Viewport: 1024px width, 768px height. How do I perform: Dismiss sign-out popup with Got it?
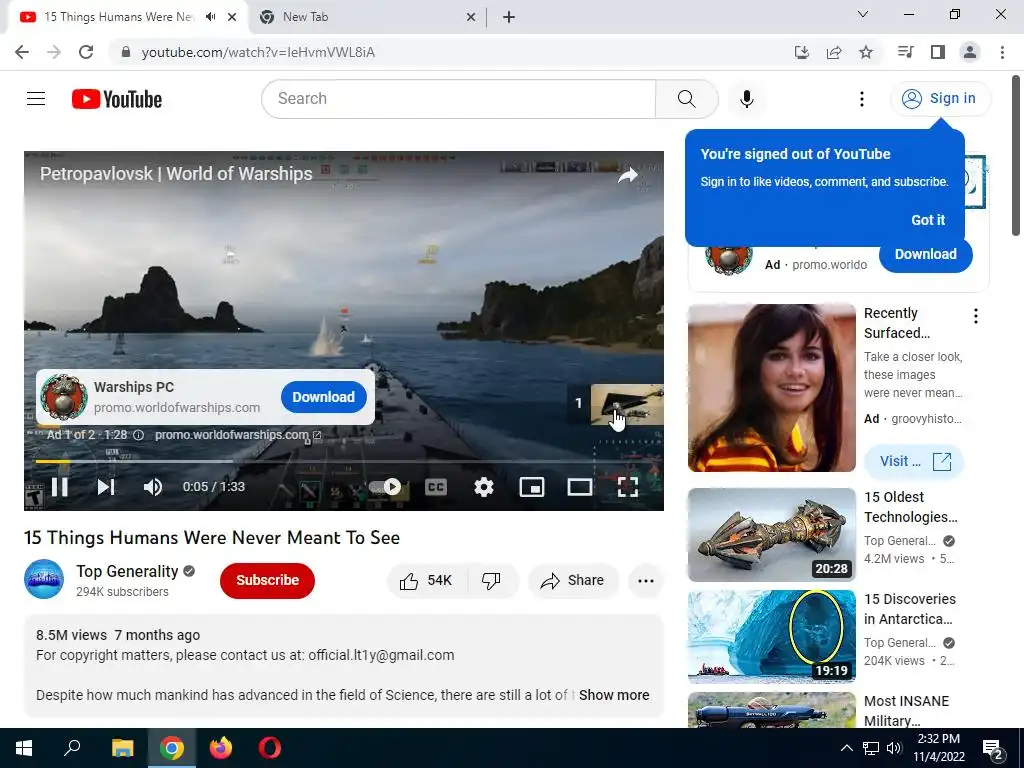click(928, 220)
